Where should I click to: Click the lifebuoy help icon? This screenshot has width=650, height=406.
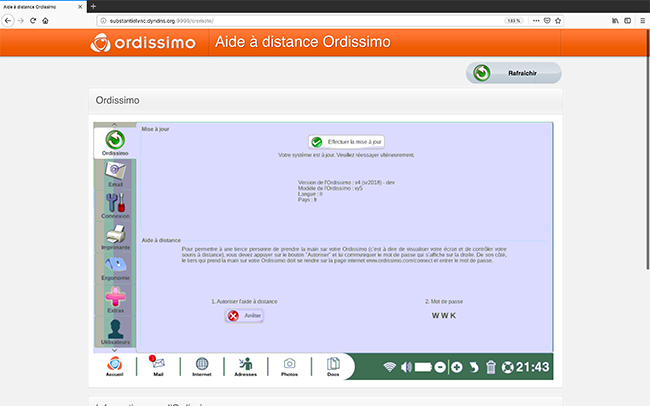click(507, 367)
